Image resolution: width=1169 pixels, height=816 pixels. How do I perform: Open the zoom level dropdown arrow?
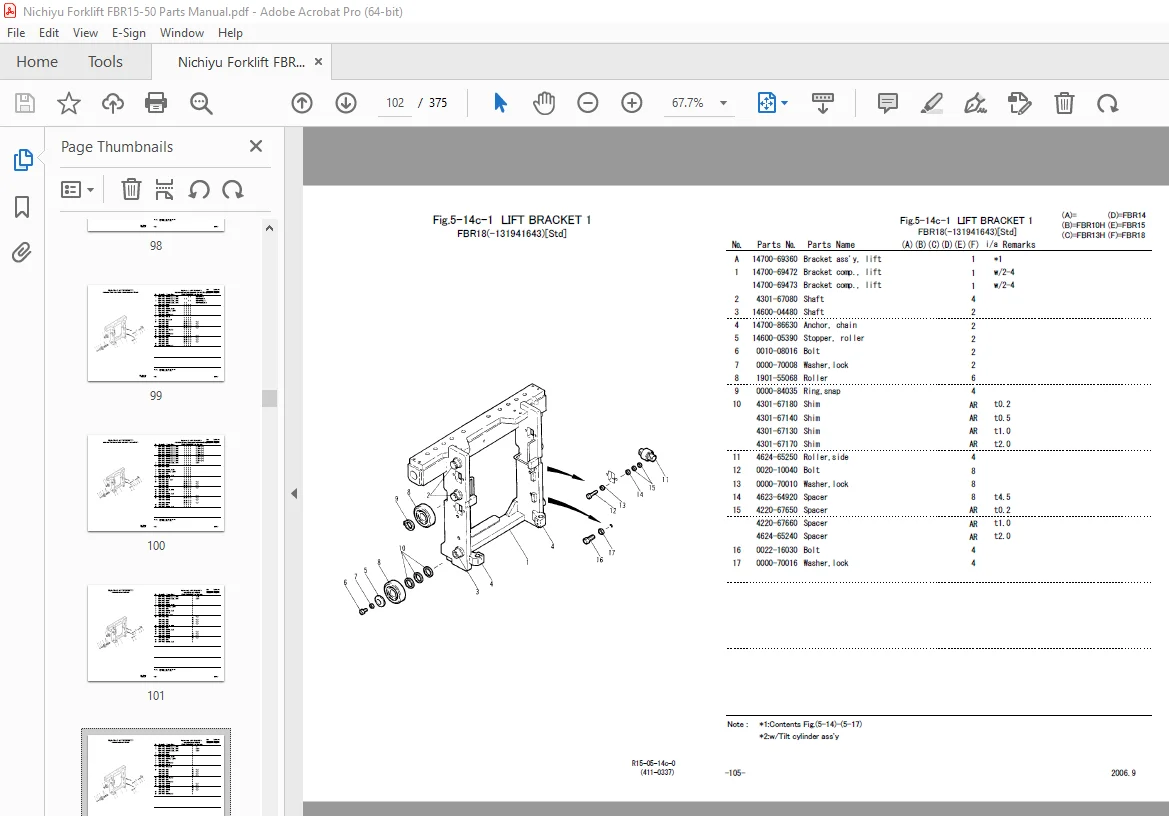point(723,103)
